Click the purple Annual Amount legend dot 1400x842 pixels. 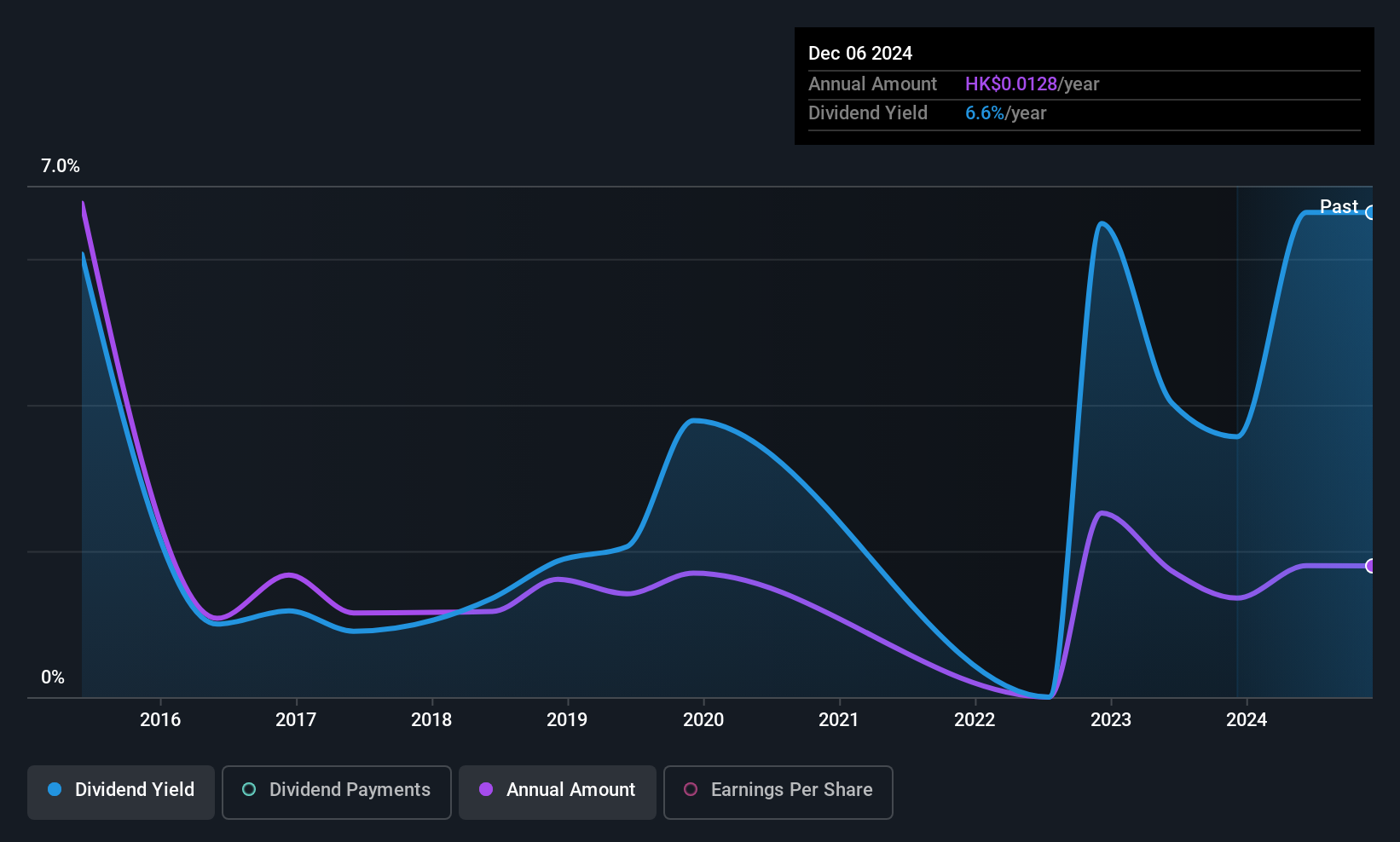pos(486,789)
